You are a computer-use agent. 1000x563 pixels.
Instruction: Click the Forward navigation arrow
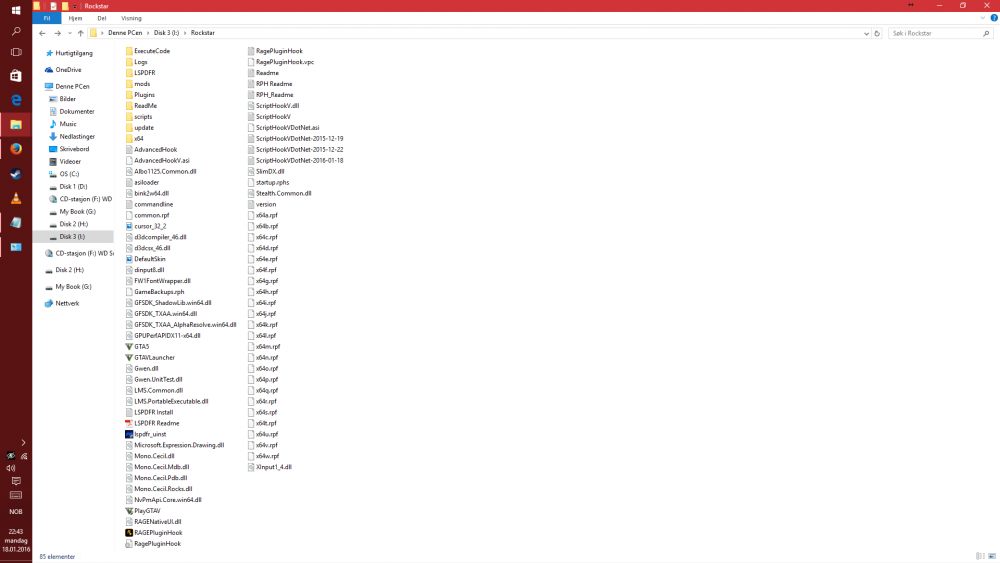coord(57,33)
